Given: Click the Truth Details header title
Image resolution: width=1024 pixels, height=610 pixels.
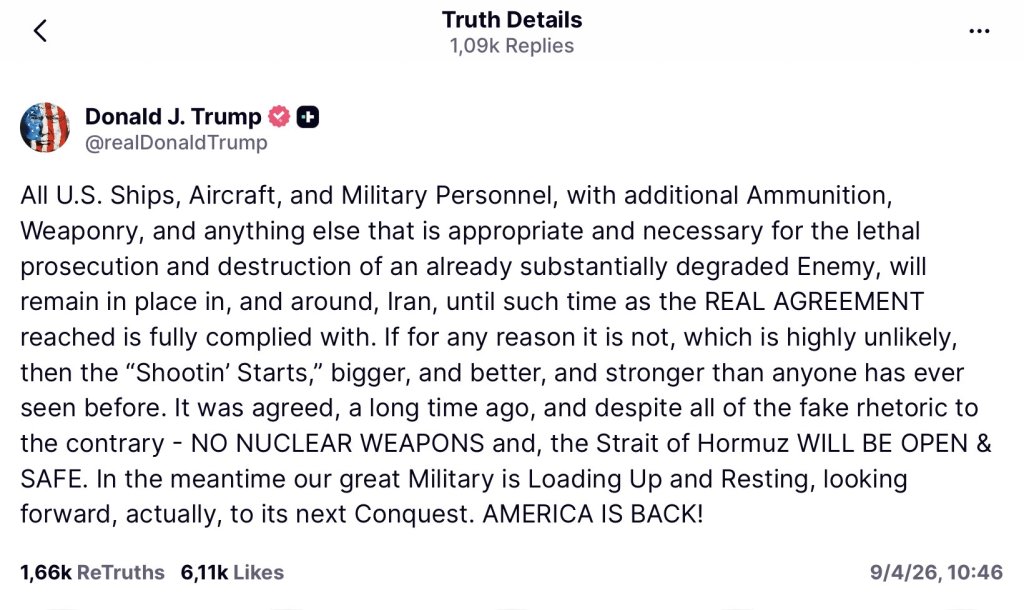Looking at the screenshot, I should click(512, 20).
